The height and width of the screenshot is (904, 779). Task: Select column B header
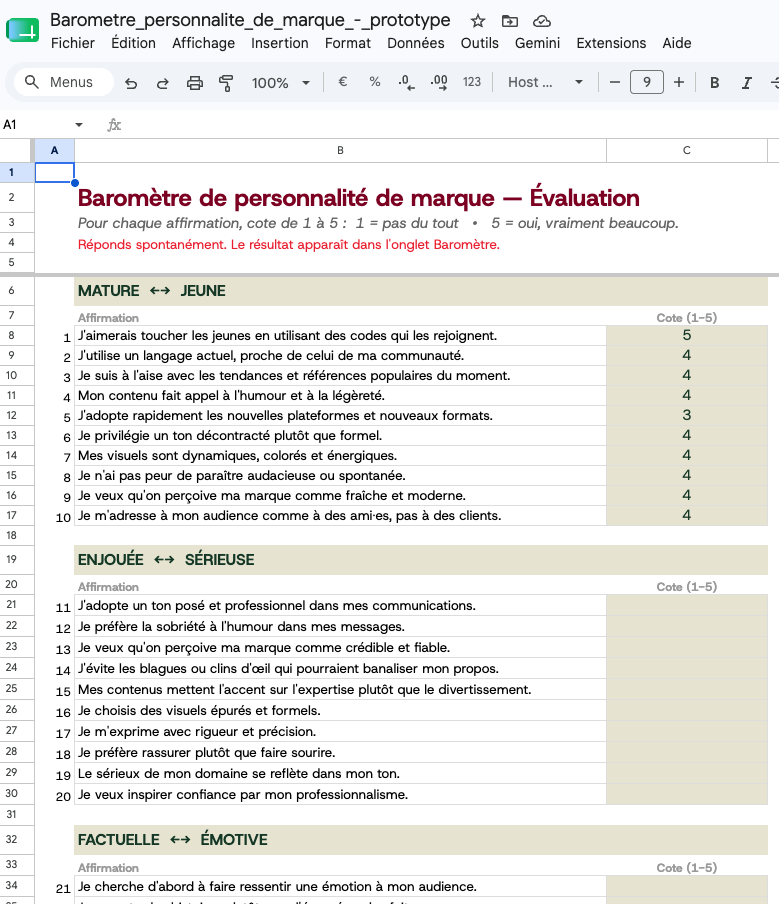coord(340,150)
